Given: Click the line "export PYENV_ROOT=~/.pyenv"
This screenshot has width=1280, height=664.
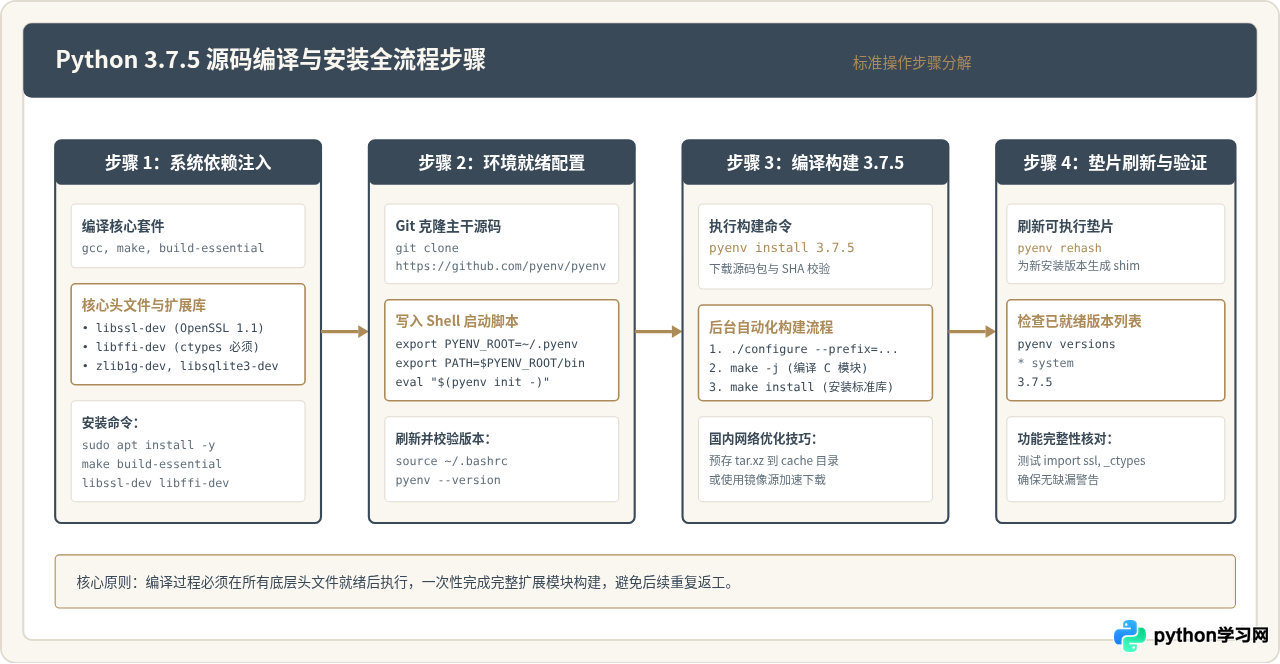Looking at the screenshot, I should click(x=487, y=344).
